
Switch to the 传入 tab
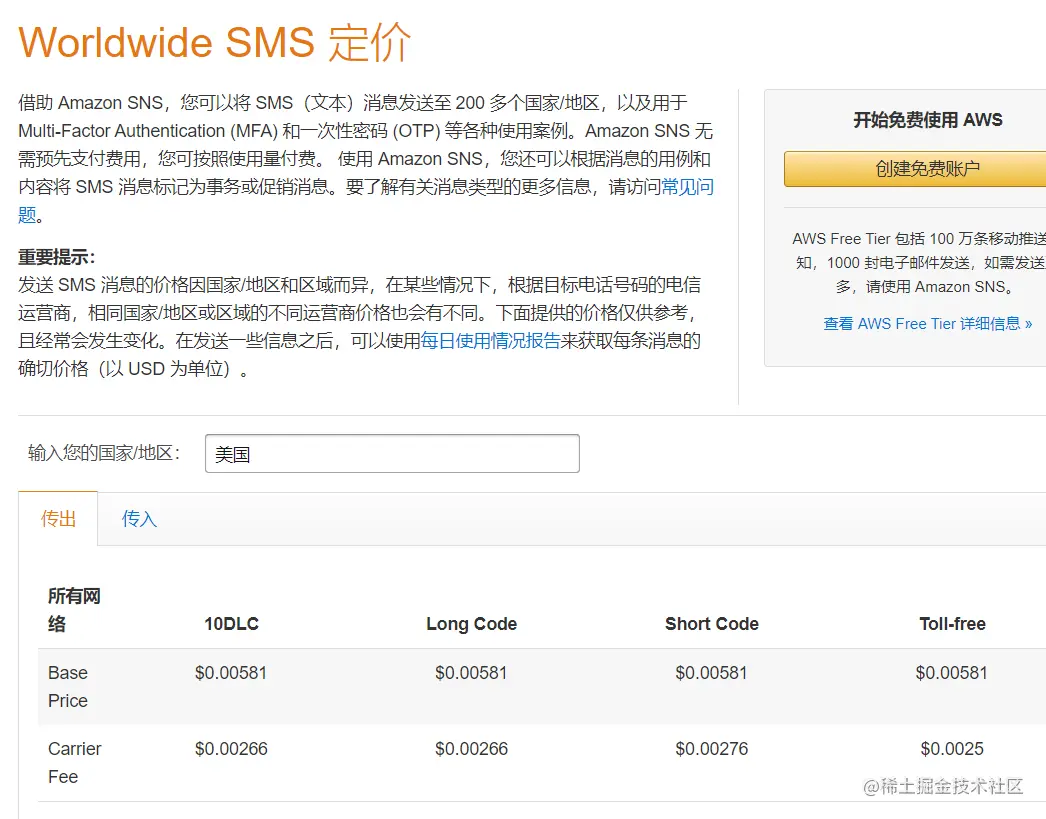137,519
